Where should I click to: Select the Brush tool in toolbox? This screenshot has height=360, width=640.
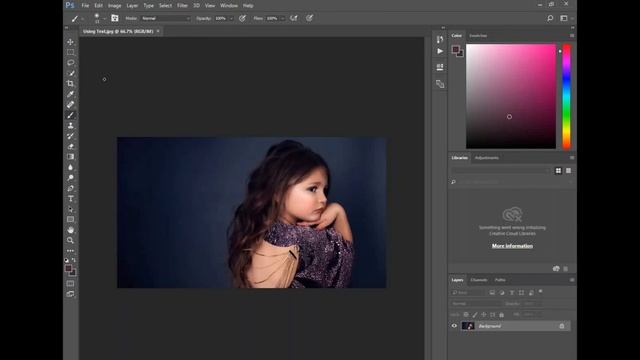point(70,115)
